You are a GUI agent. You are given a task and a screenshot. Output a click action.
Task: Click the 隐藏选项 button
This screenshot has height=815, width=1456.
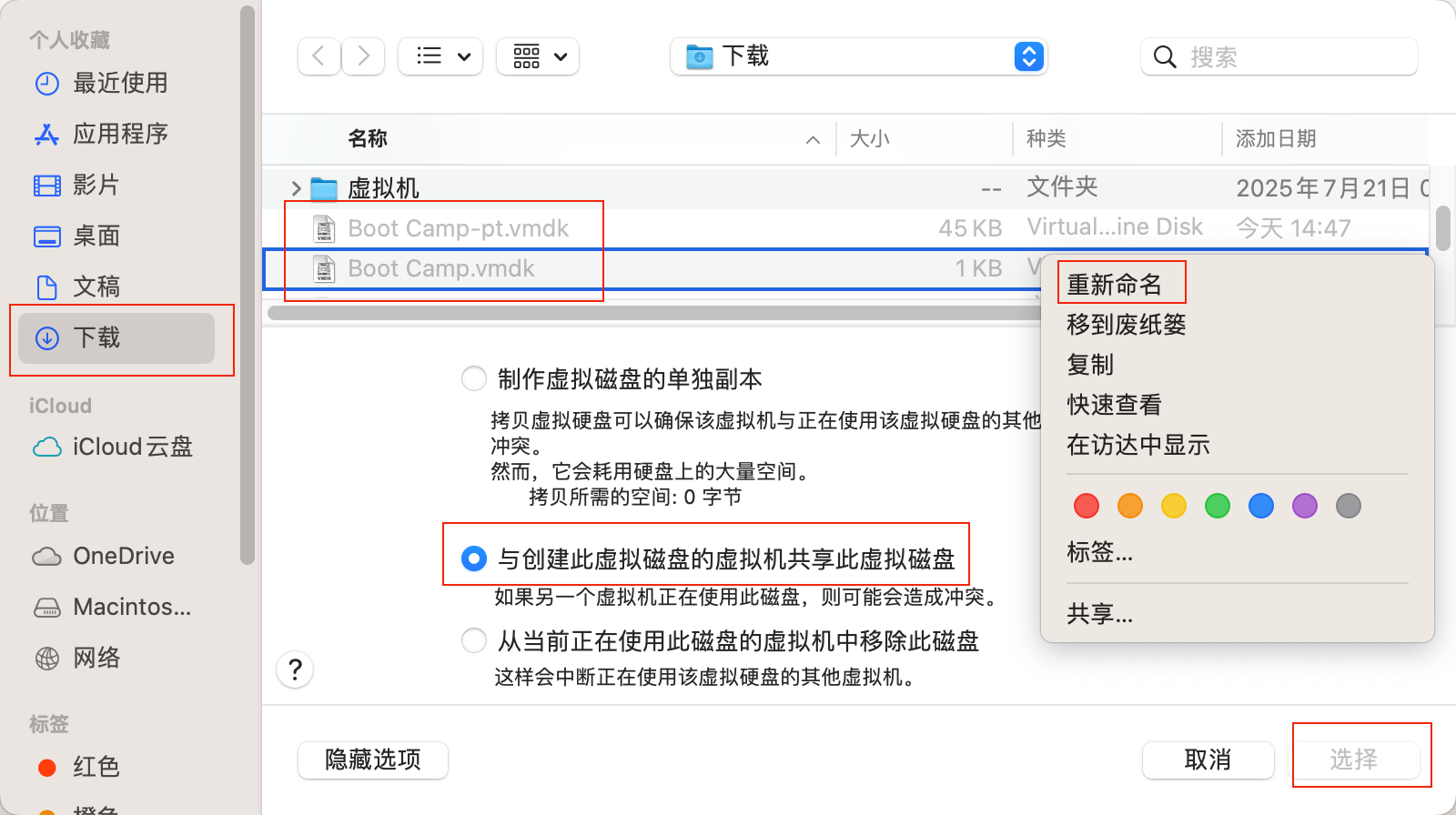373,760
